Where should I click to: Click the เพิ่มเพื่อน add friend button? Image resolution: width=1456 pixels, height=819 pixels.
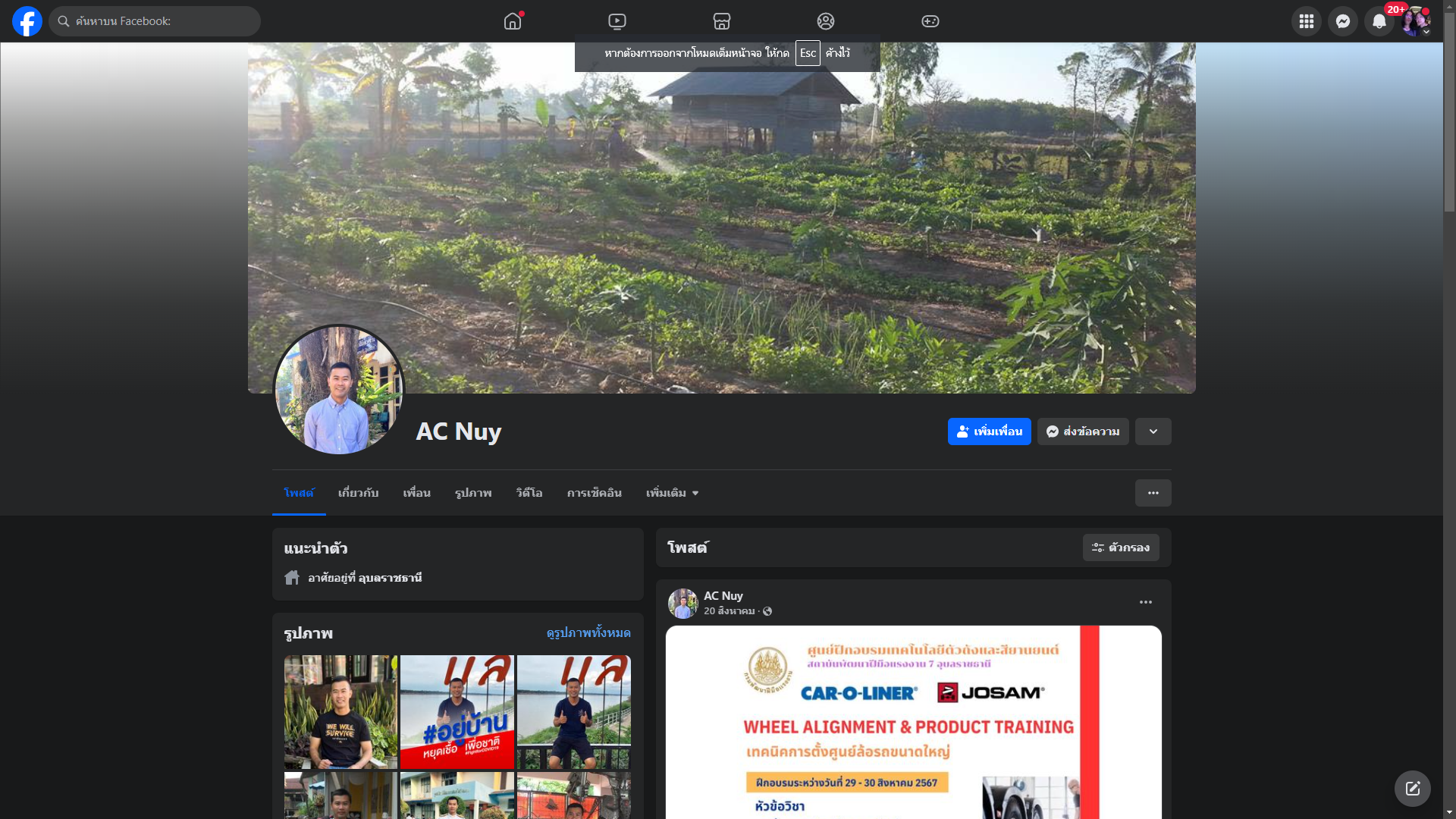point(989,431)
